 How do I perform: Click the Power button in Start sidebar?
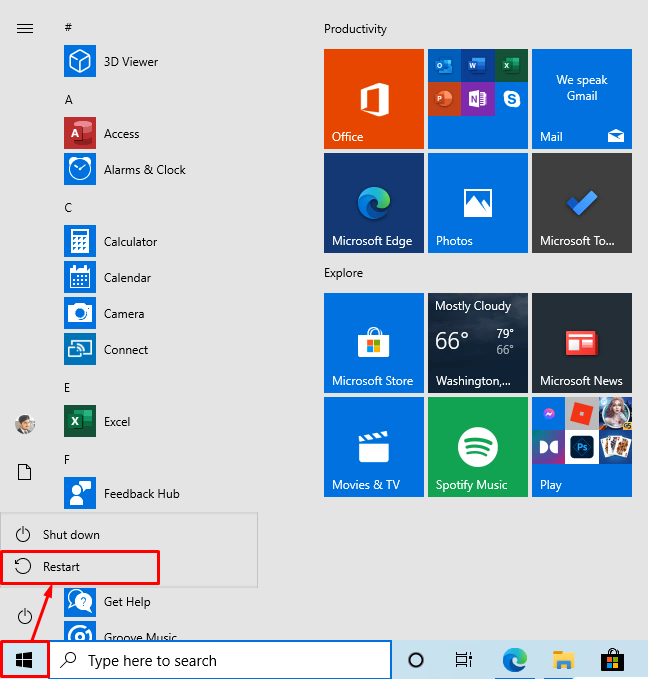[25, 616]
